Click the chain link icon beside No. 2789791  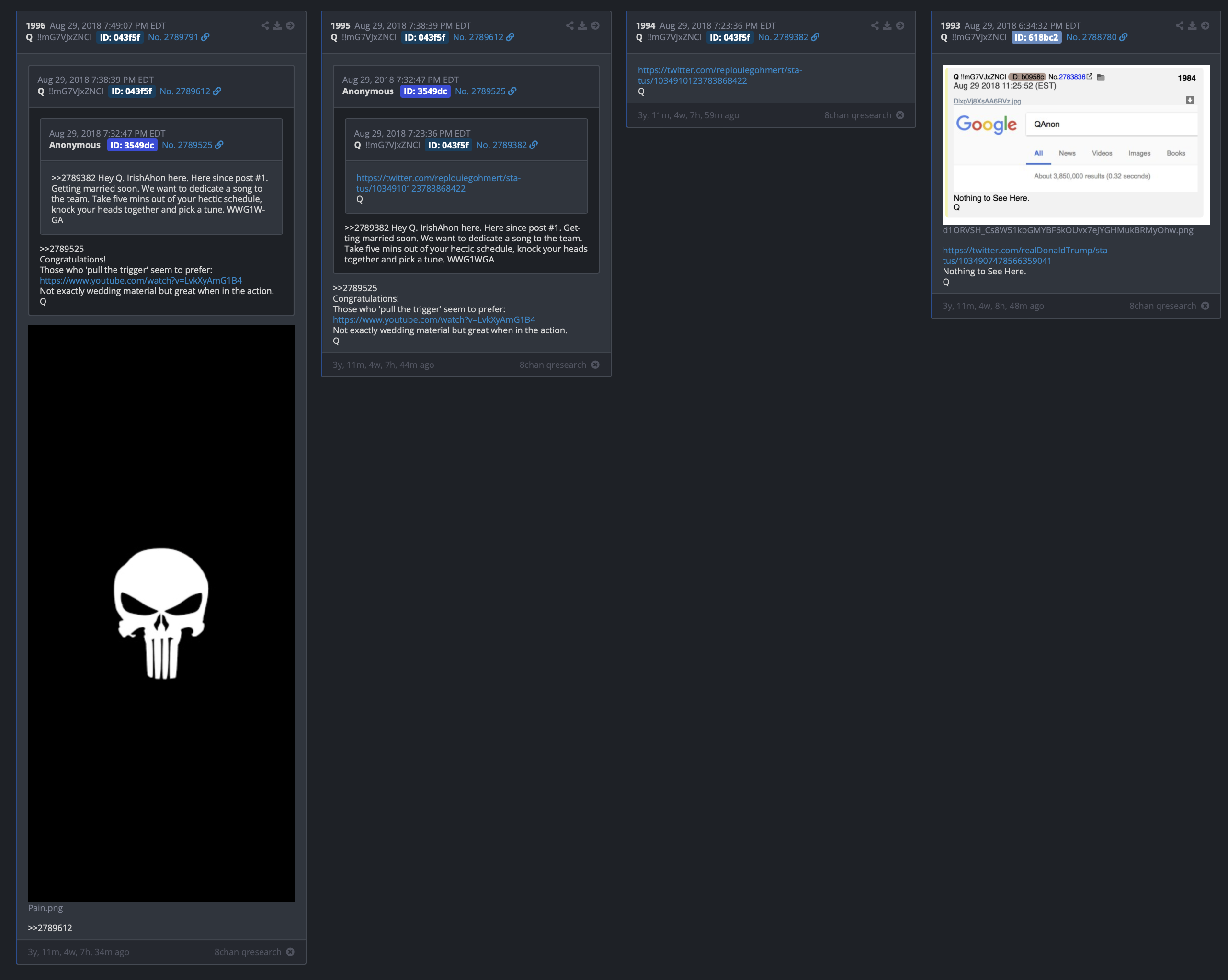coord(205,37)
